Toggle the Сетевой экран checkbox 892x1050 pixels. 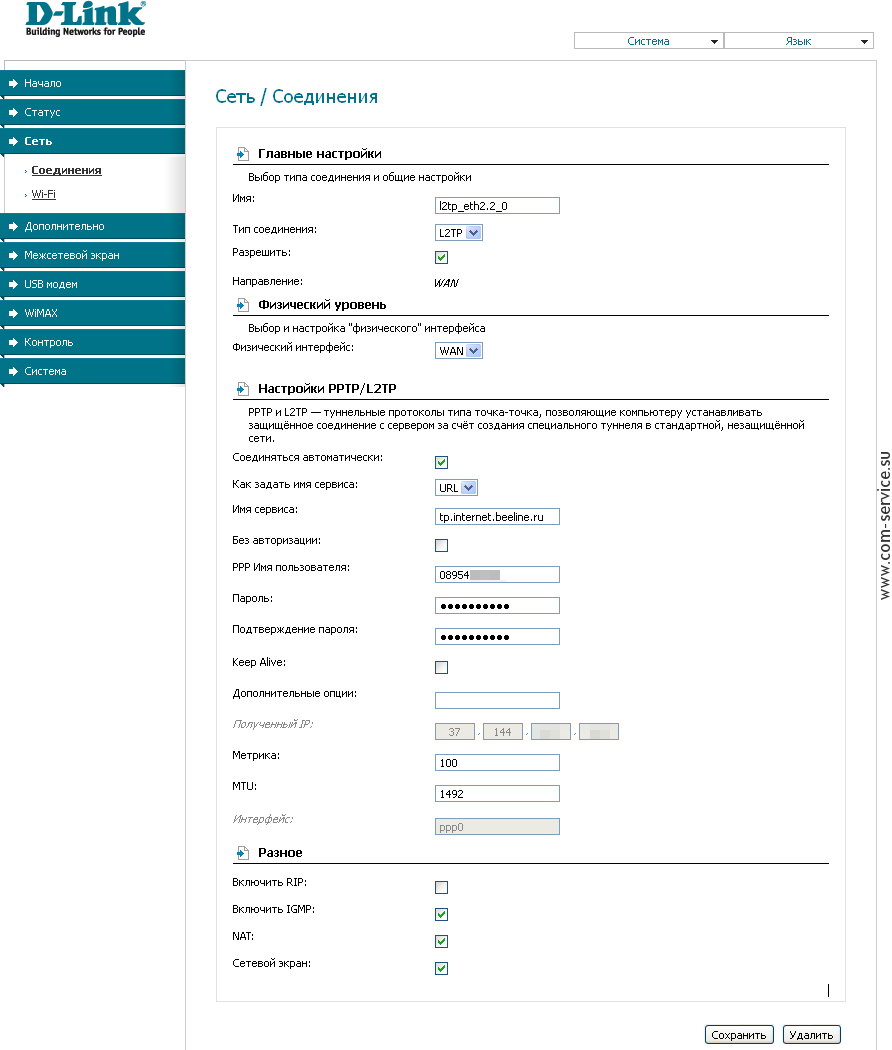441,968
